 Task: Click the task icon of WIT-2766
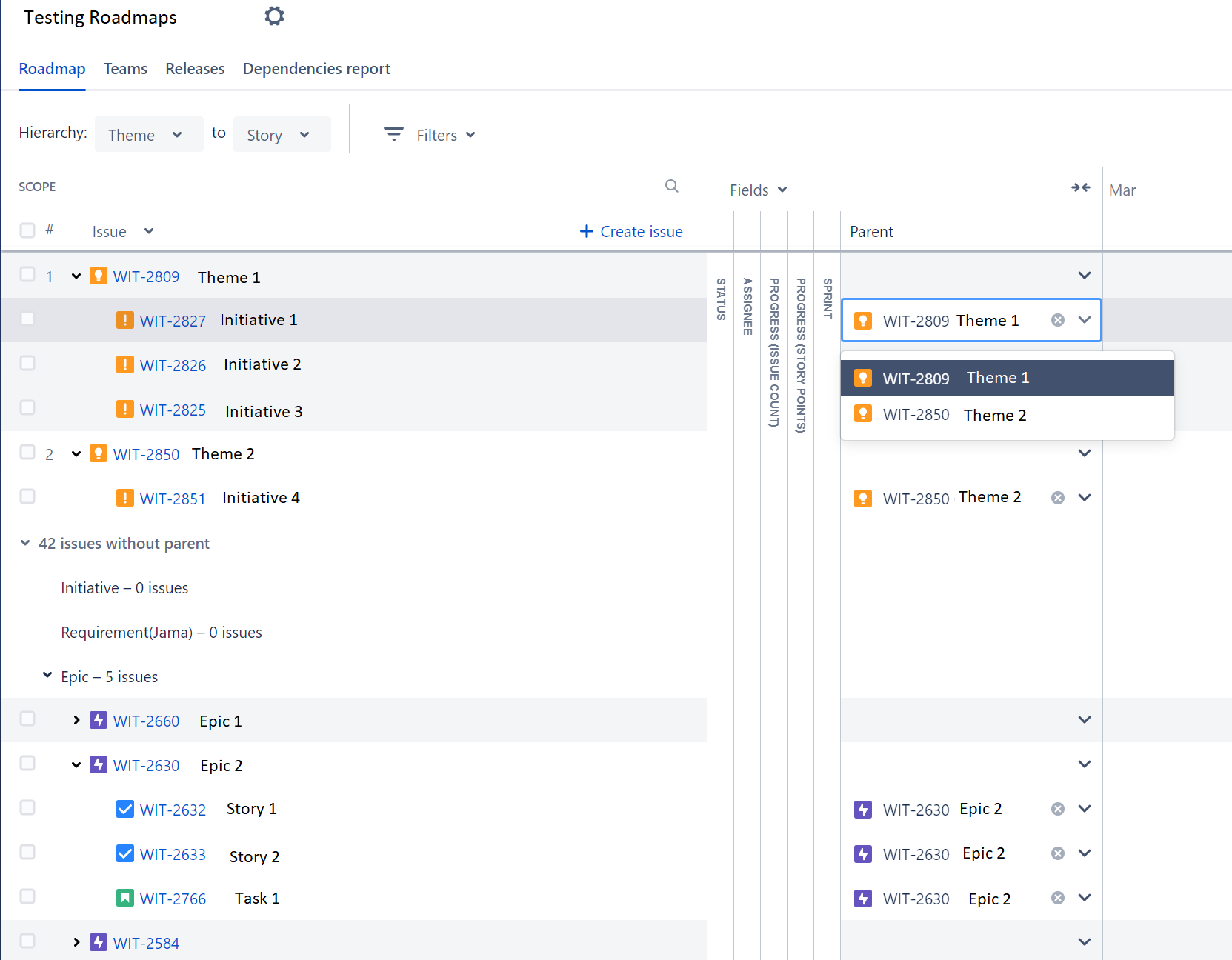coord(125,898)
